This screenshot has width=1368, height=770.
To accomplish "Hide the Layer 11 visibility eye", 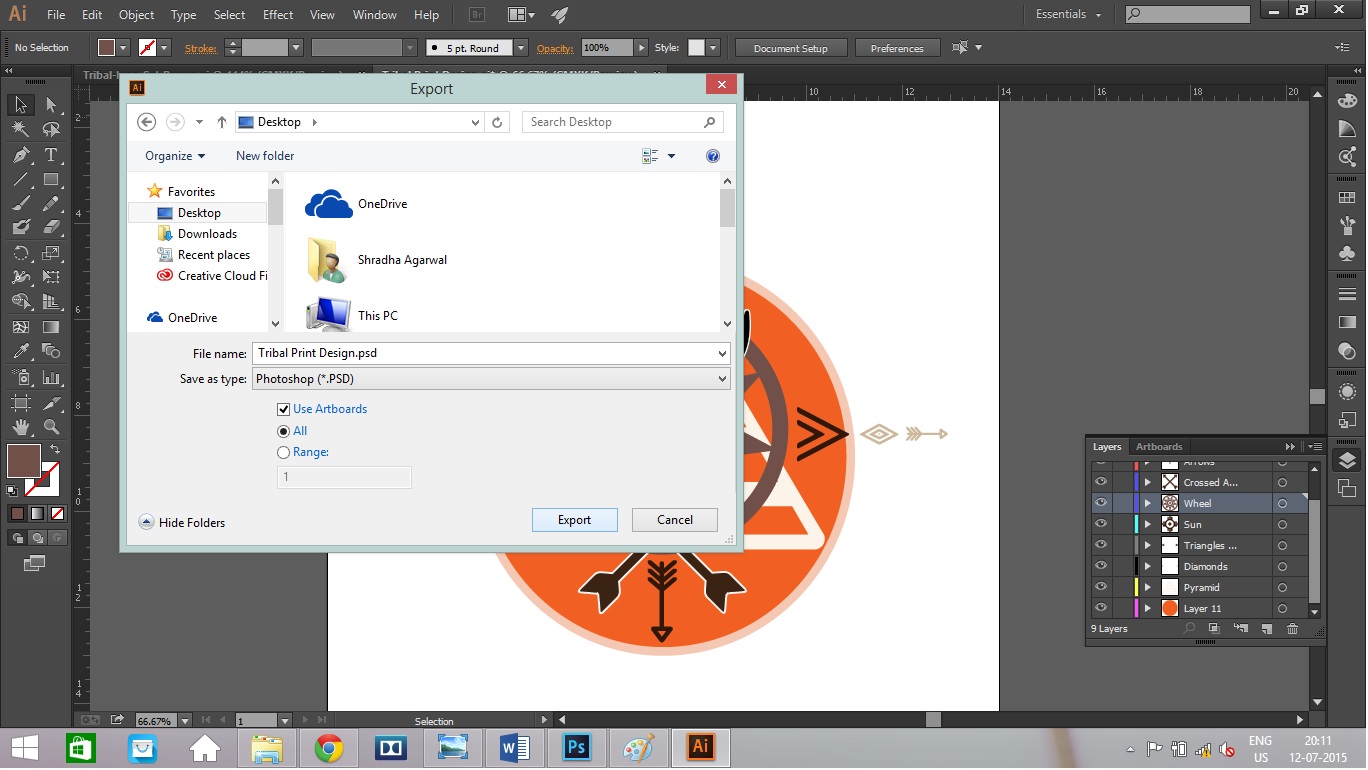I will coord(1101,608).
